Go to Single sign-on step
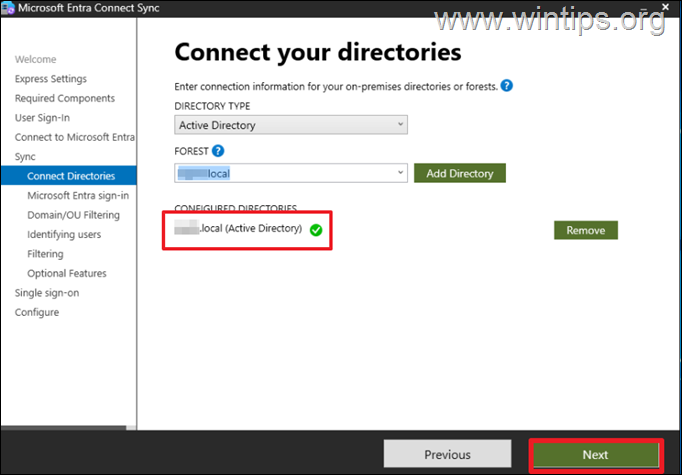682x475 pixels. (x=47, y=293)
